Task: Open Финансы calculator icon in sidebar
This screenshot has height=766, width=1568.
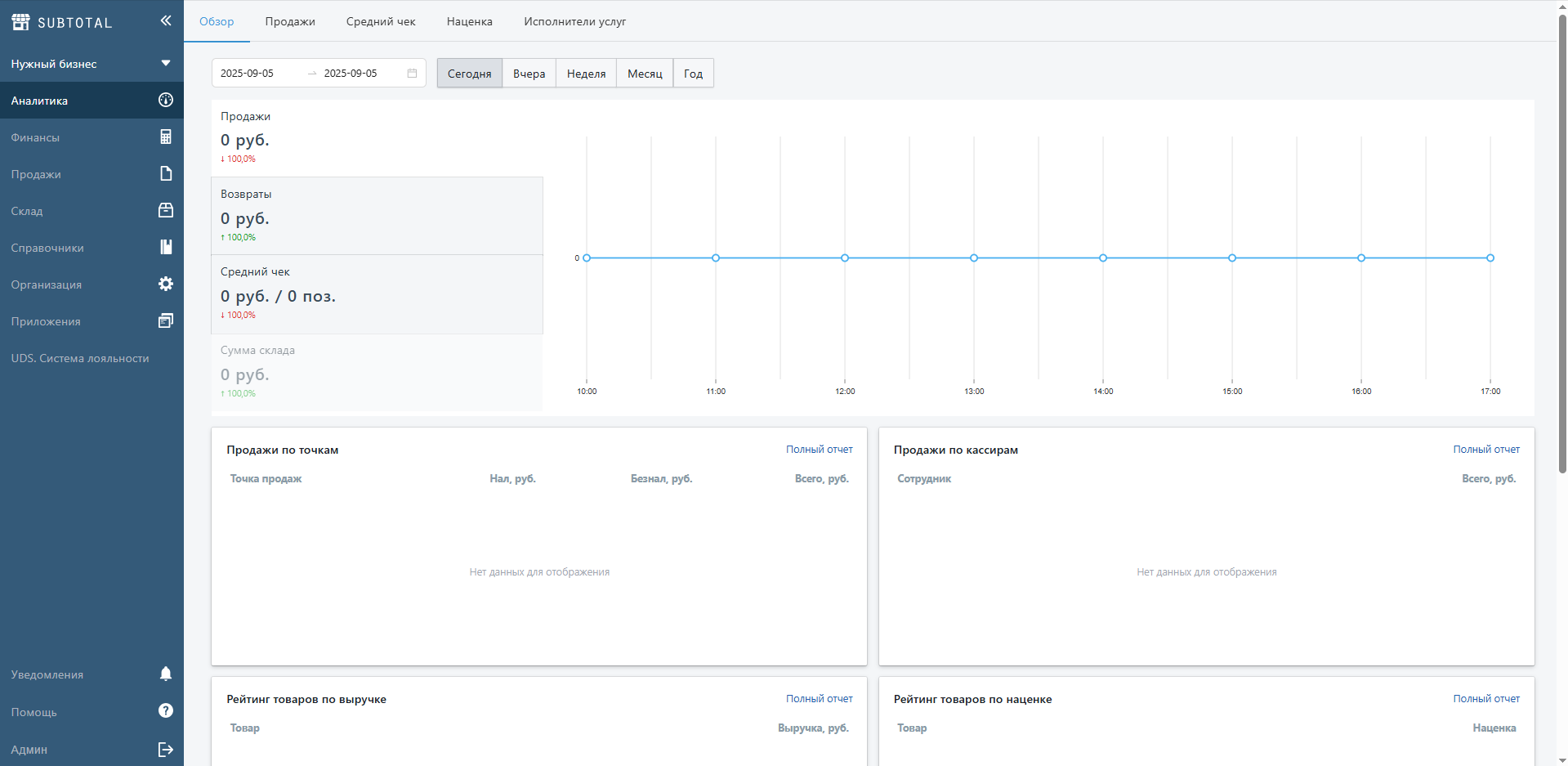Action: (x=166, y=137)
